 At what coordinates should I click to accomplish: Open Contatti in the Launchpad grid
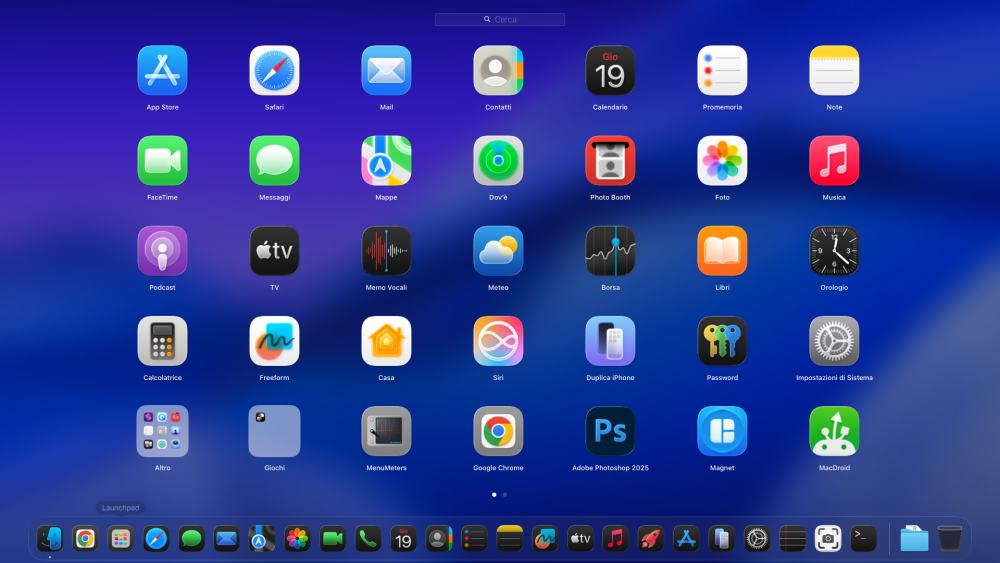[x=498, y=71]
